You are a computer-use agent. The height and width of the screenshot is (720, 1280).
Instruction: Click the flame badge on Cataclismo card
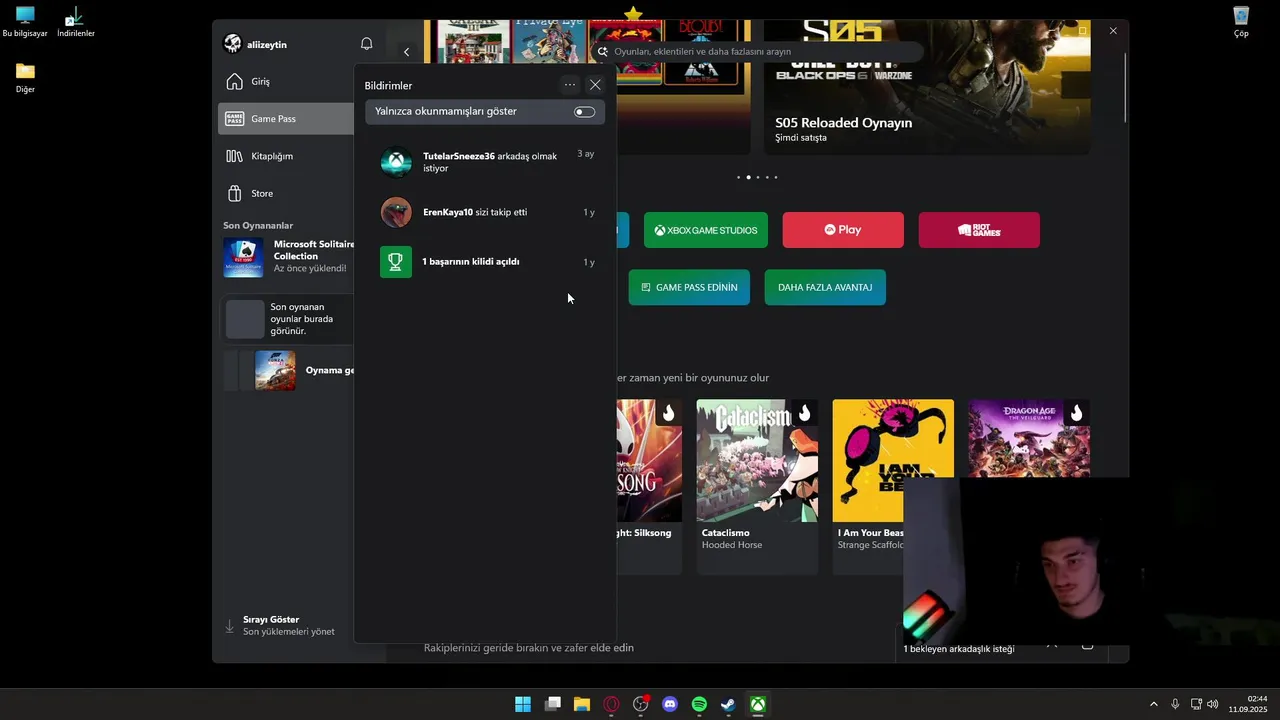[x=804, y=413]
